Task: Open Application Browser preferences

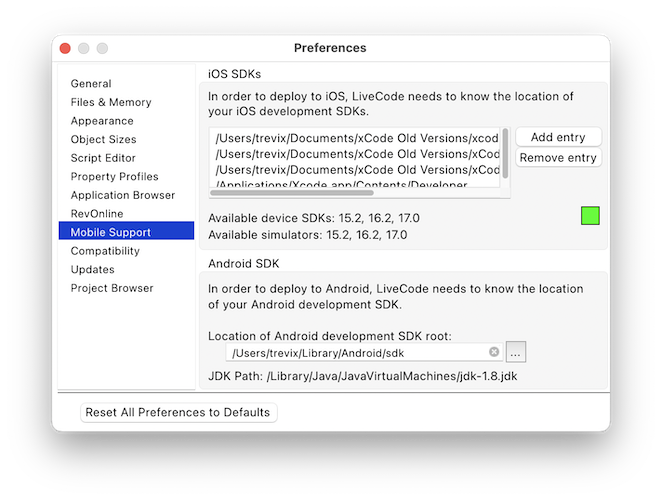Action: 122,195
